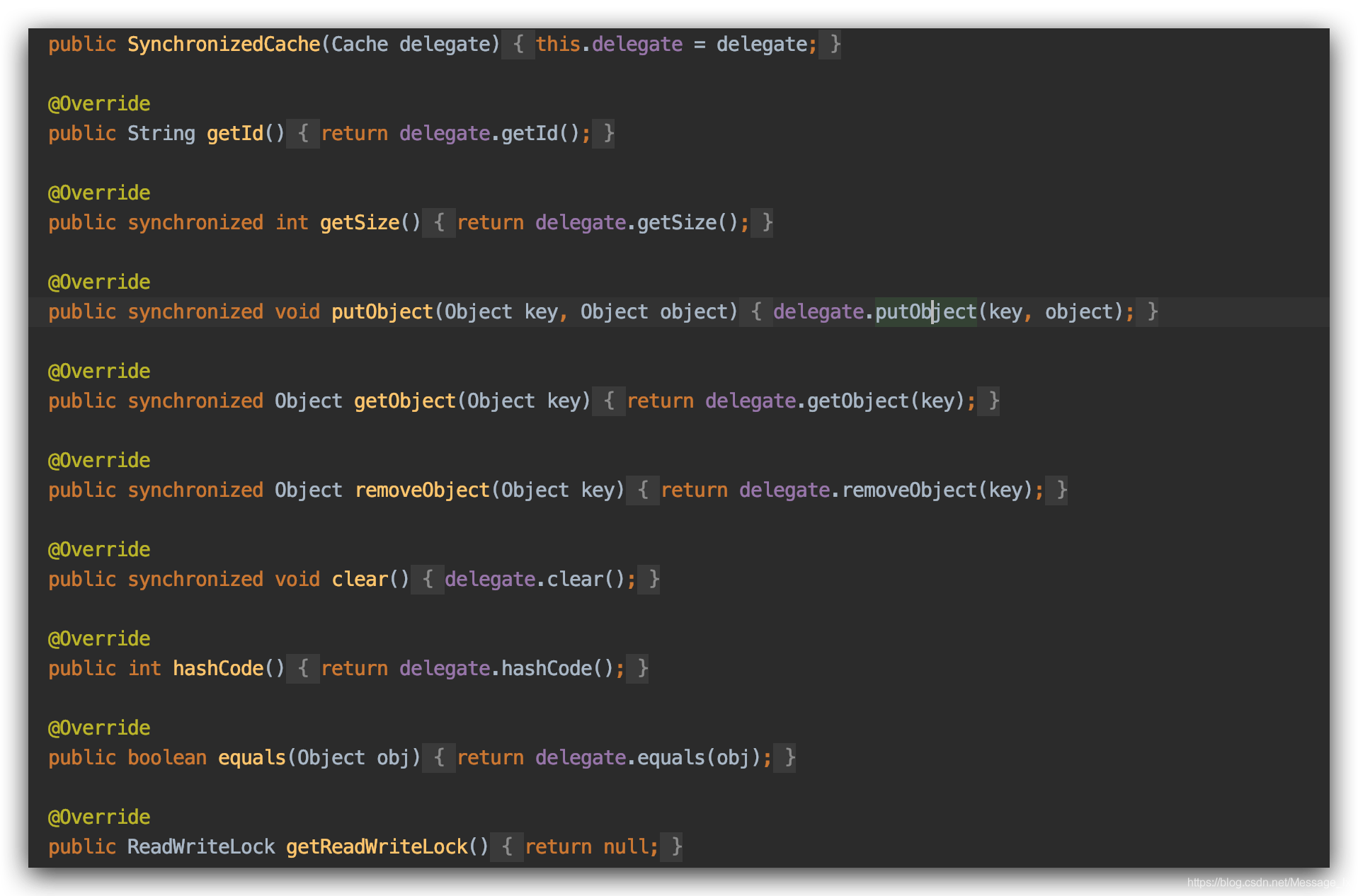Click the @Override annotation above hashCode
Screen dimensions: 1358x896
point(99,639)
